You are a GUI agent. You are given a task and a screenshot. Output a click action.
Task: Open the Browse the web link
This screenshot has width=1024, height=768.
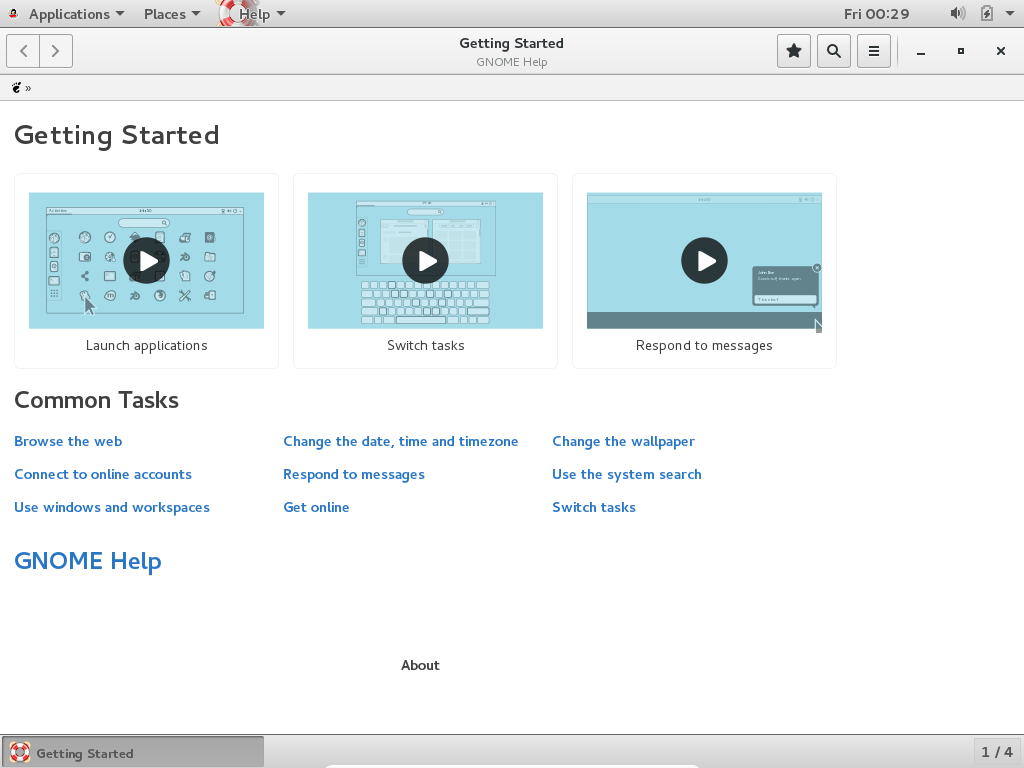pyautogui.click(x=68, y=441)
